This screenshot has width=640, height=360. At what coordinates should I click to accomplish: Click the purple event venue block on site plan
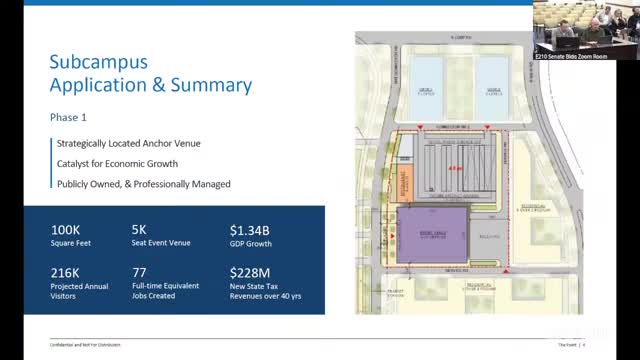click(x=432, y=235)
